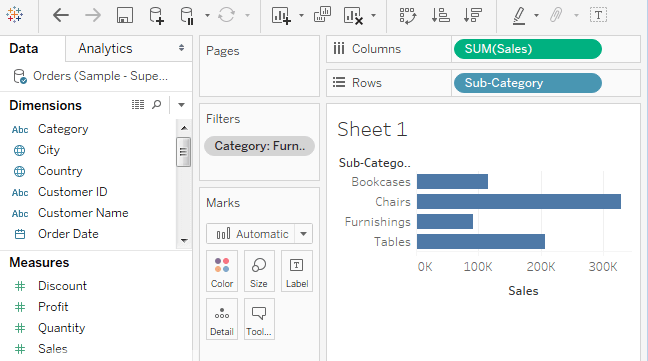648x361 pixels.
Task: Sort ascending using toolbar icon
Action: (x=441, y=15)
